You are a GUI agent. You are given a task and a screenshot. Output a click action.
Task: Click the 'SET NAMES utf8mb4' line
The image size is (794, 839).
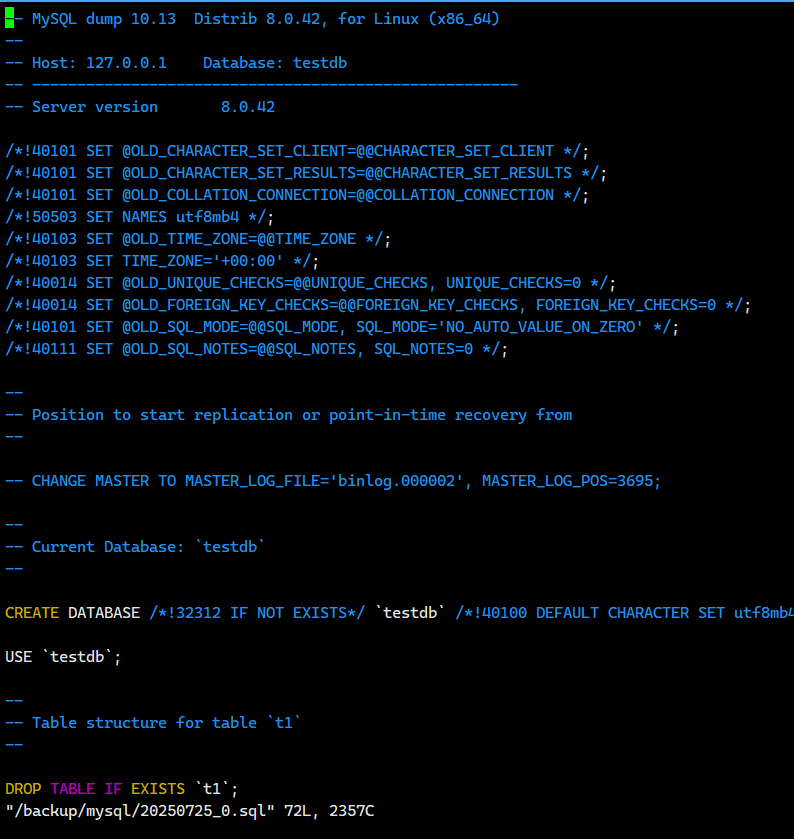pyautogui.click(x=139, y=217)
